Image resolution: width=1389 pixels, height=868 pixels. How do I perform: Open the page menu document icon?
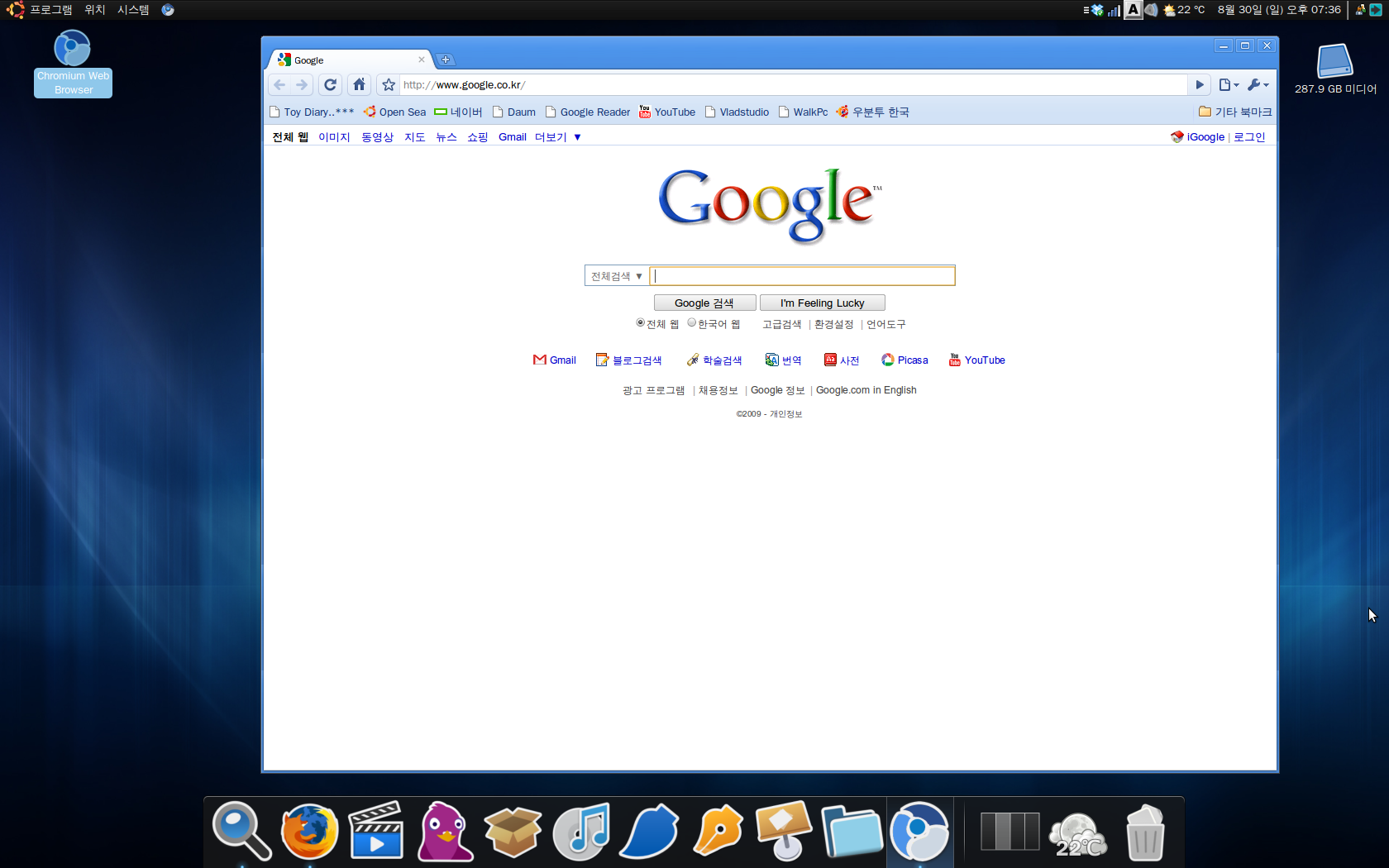click(x=1229, y=84)
